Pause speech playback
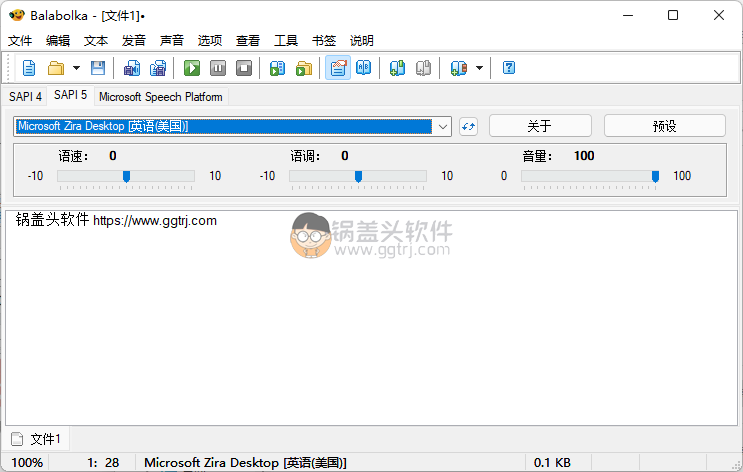The width and height of the screenshot is (743, 472). point(218,68)
